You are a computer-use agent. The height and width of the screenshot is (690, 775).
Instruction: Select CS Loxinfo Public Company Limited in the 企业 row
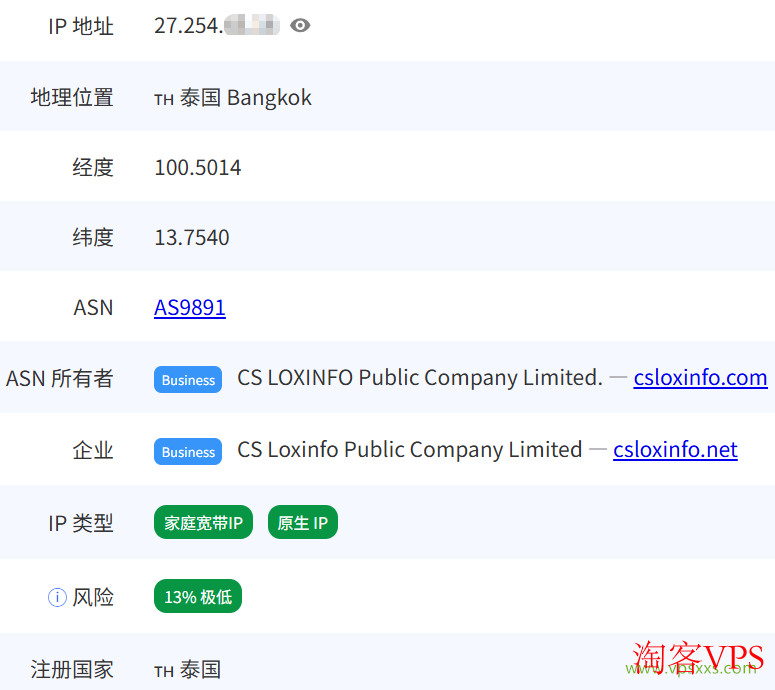pyautogui.click(x=410, y=450)
